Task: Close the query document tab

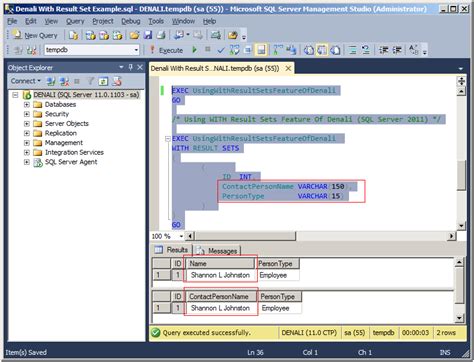Action: point(288,68)
